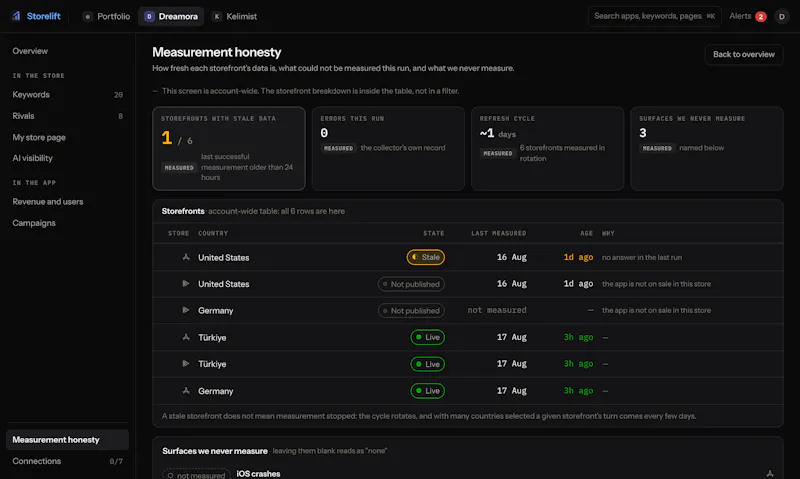Click the Last measured column header
The height and width of the screenshot is (479, 800).
point(498,233)
